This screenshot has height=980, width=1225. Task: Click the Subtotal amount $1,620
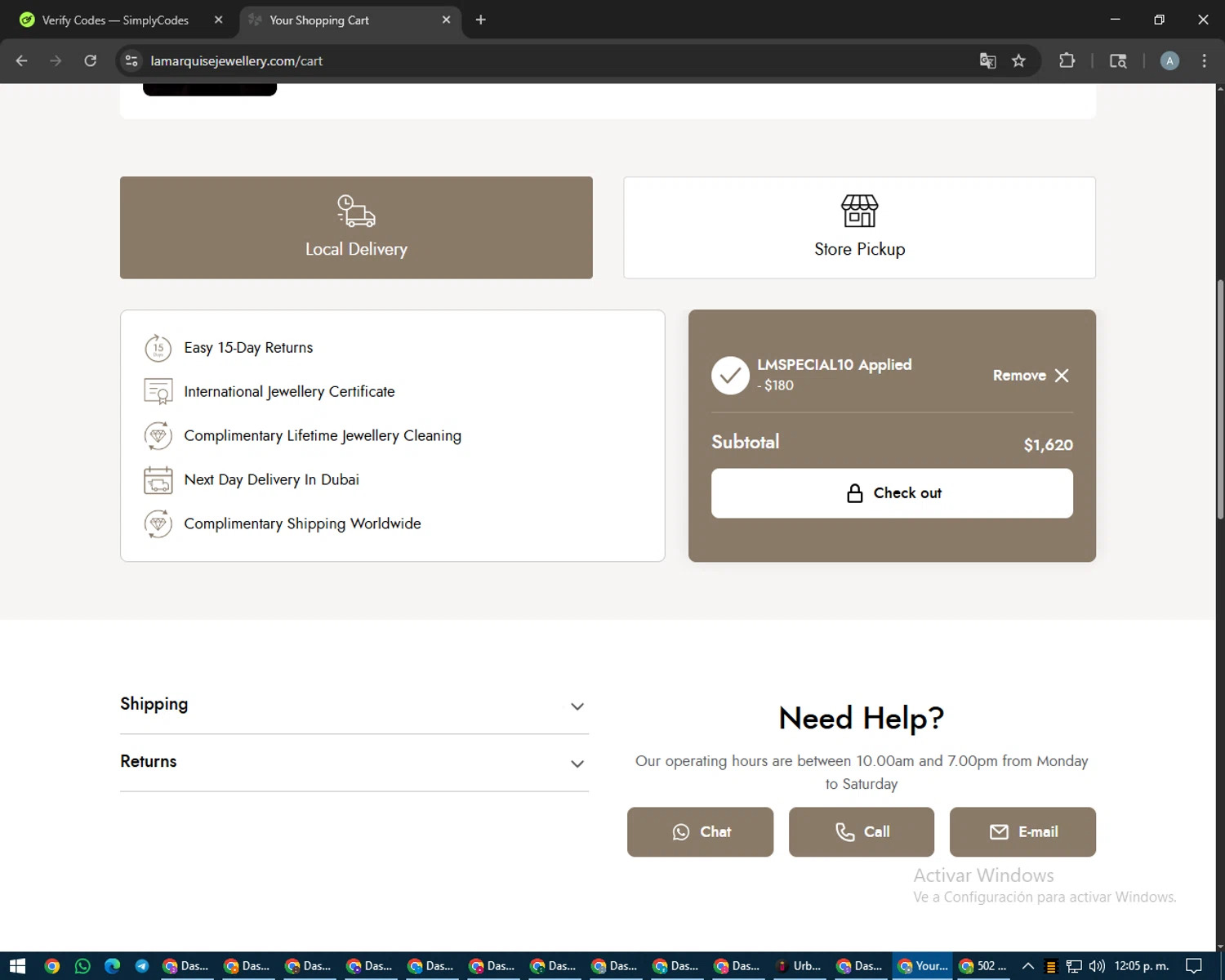point(1048,445)
